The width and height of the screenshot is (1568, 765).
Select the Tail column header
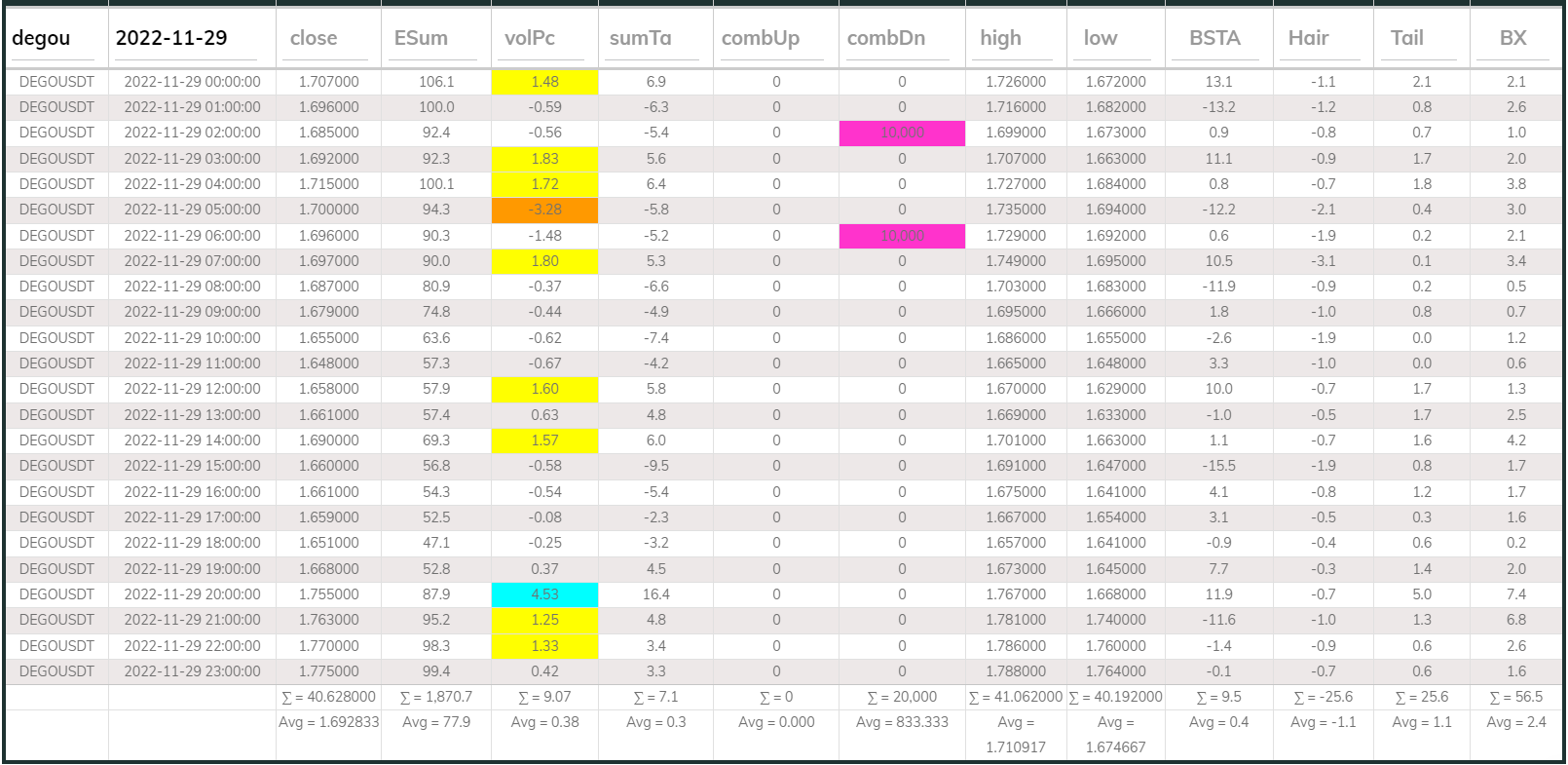coord(1406,38)
